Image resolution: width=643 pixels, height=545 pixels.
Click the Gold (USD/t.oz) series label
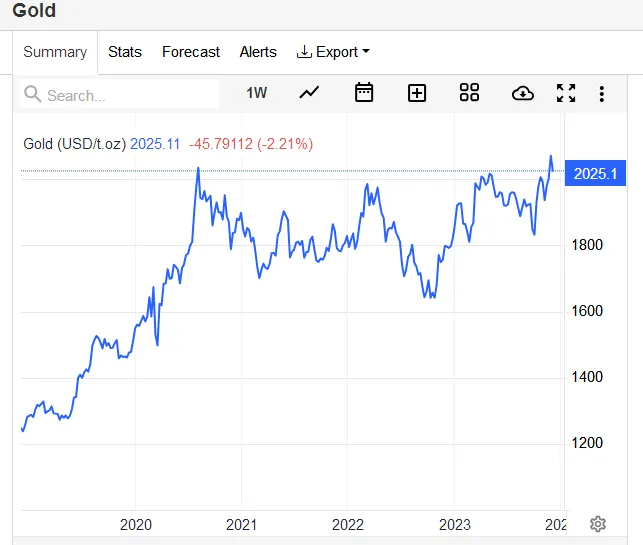(x=74, y=144)
